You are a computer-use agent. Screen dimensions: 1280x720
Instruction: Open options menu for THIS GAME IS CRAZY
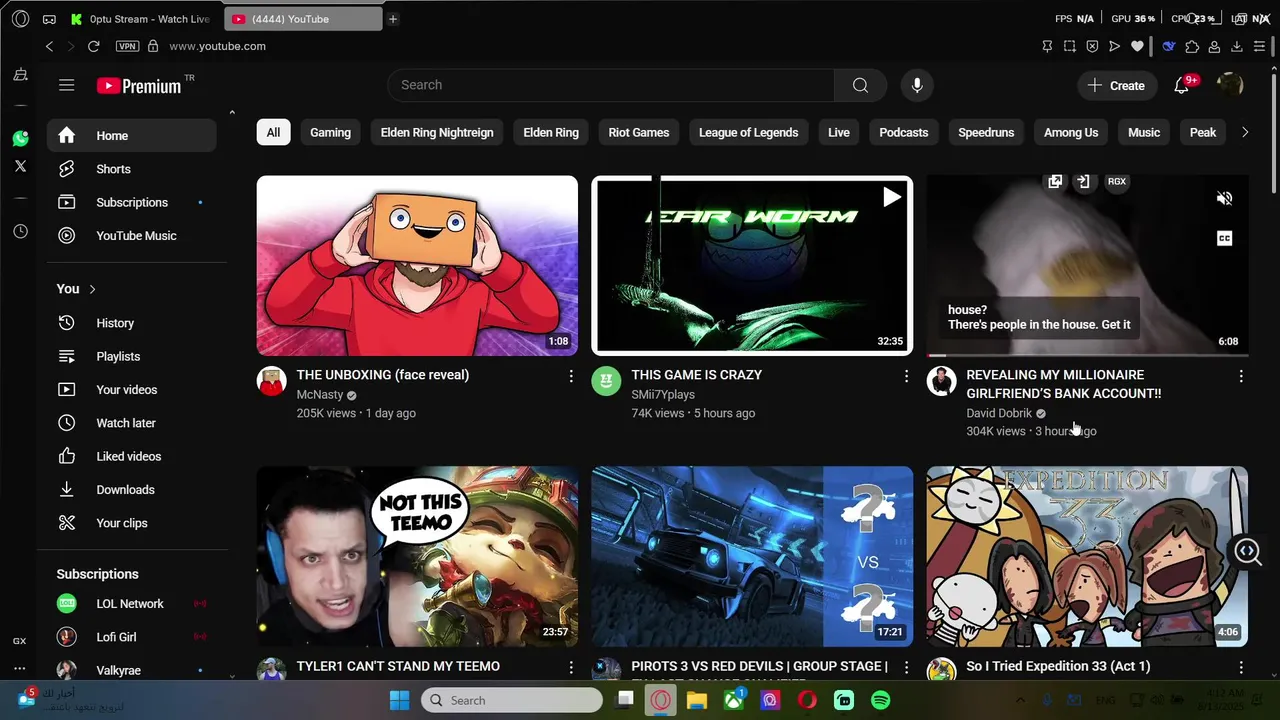tap(906, 376)
